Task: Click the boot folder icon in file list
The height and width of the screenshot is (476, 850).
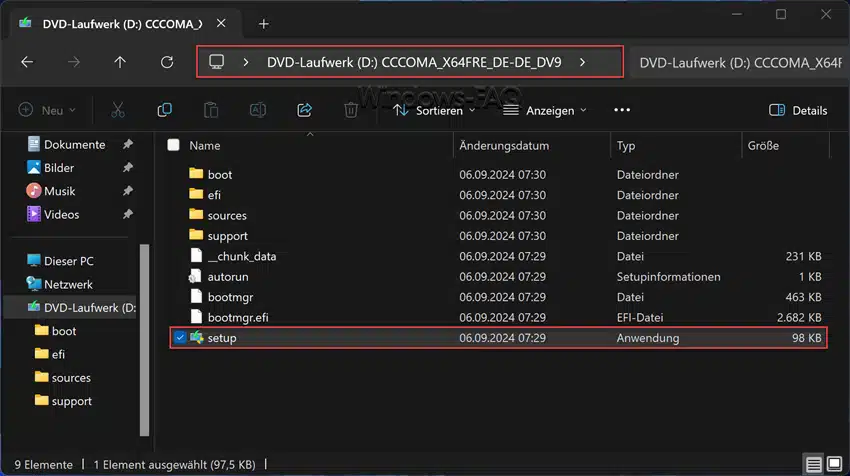Action: click(x=196, y=173)
